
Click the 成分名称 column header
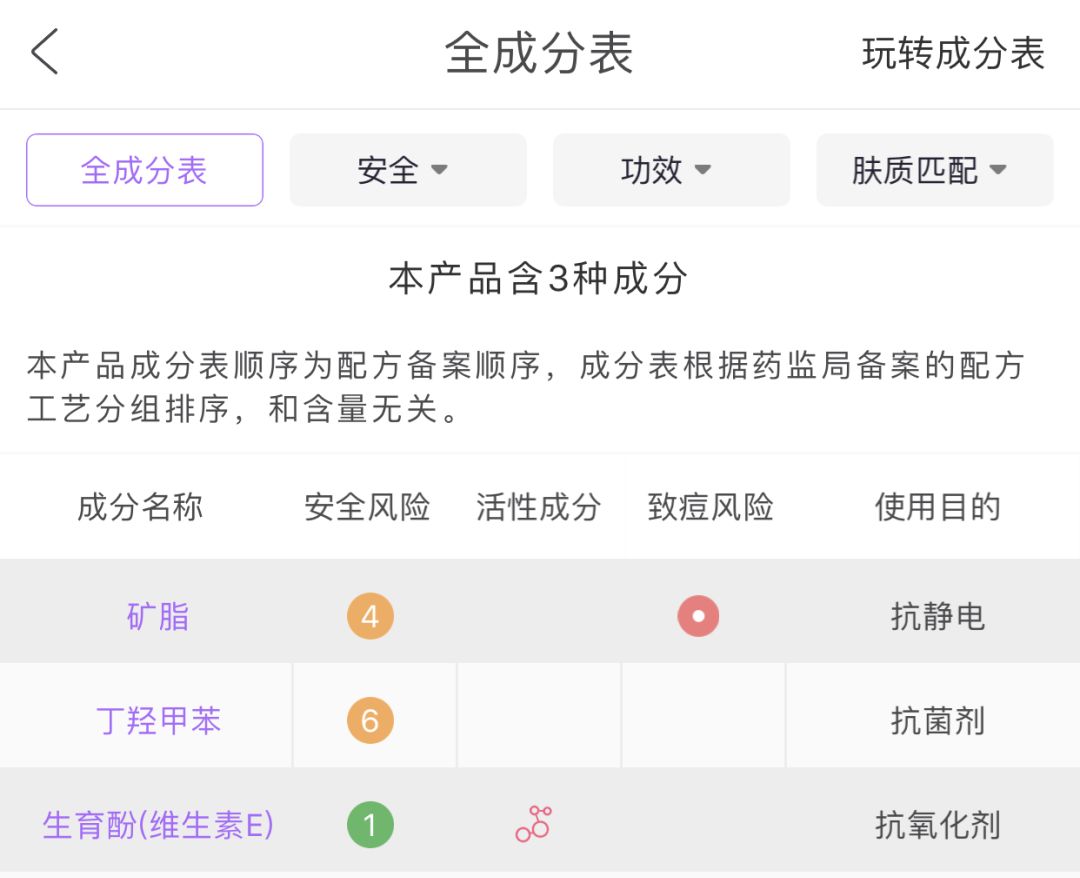click(141, 507)
